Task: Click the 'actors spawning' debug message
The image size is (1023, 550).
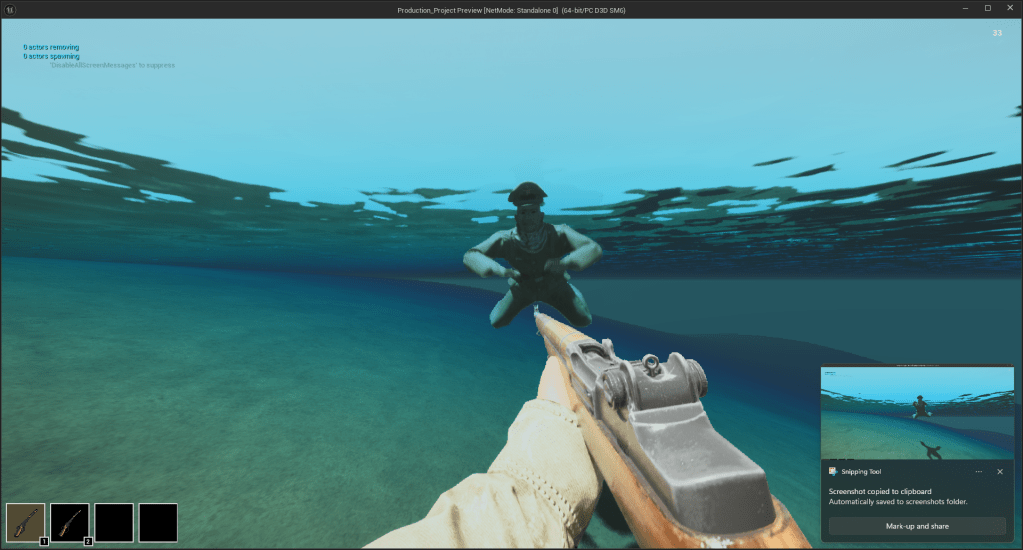Action: pyautogui.click(x=51, y=56)
